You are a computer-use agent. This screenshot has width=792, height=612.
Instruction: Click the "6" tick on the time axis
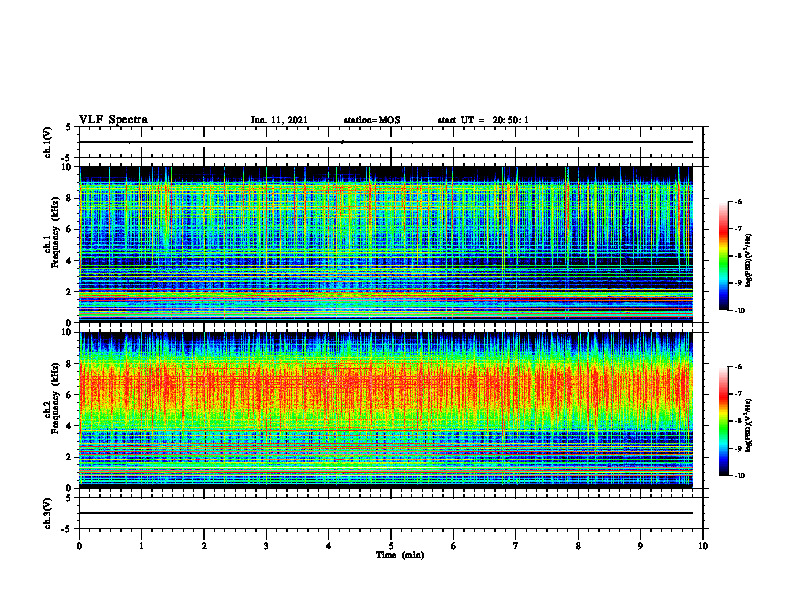454,546
